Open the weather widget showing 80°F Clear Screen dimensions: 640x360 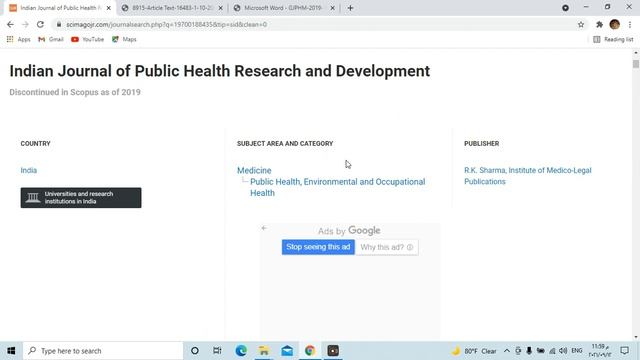pos(474,351)
